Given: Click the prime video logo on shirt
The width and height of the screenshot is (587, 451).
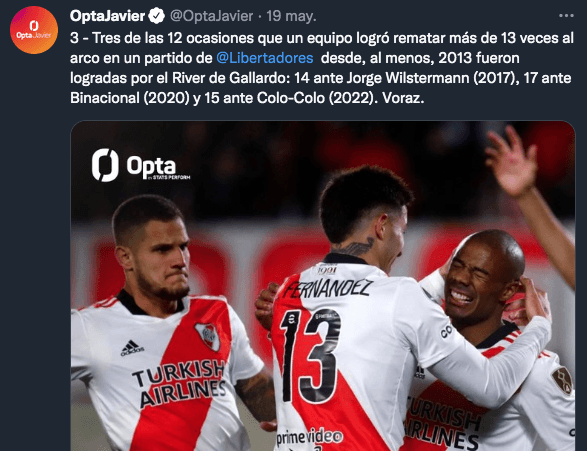Looking at the screenshot, I should click(x=309, y=438).
